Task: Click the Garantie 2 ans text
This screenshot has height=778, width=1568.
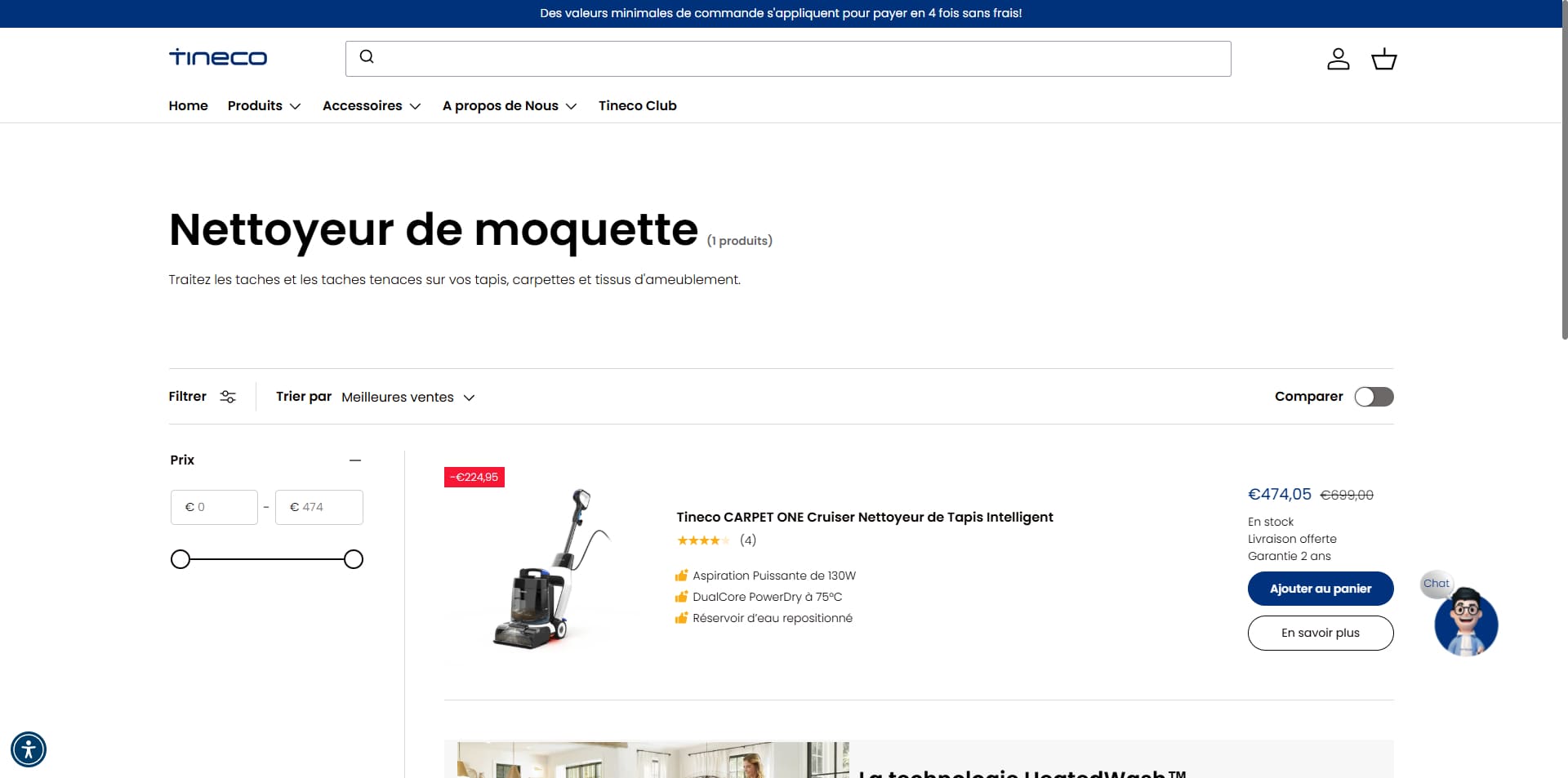Action: 1290,556
